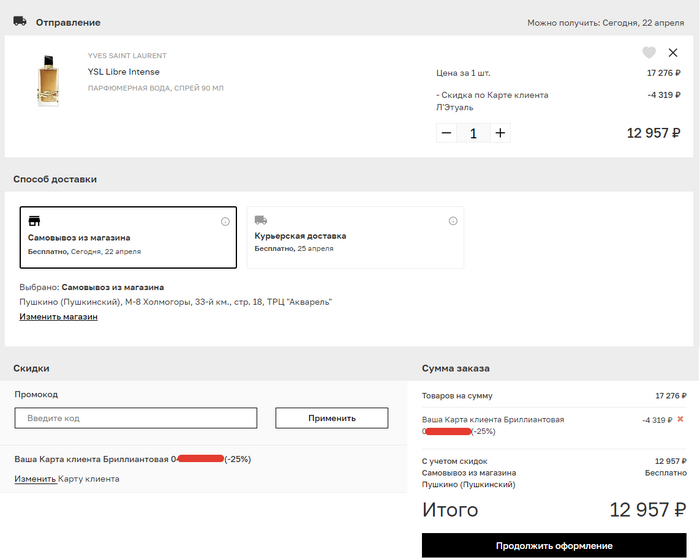Screen dimensions: 700x560
Task: Select the store pickup delivery option
Action: [128, 237]
